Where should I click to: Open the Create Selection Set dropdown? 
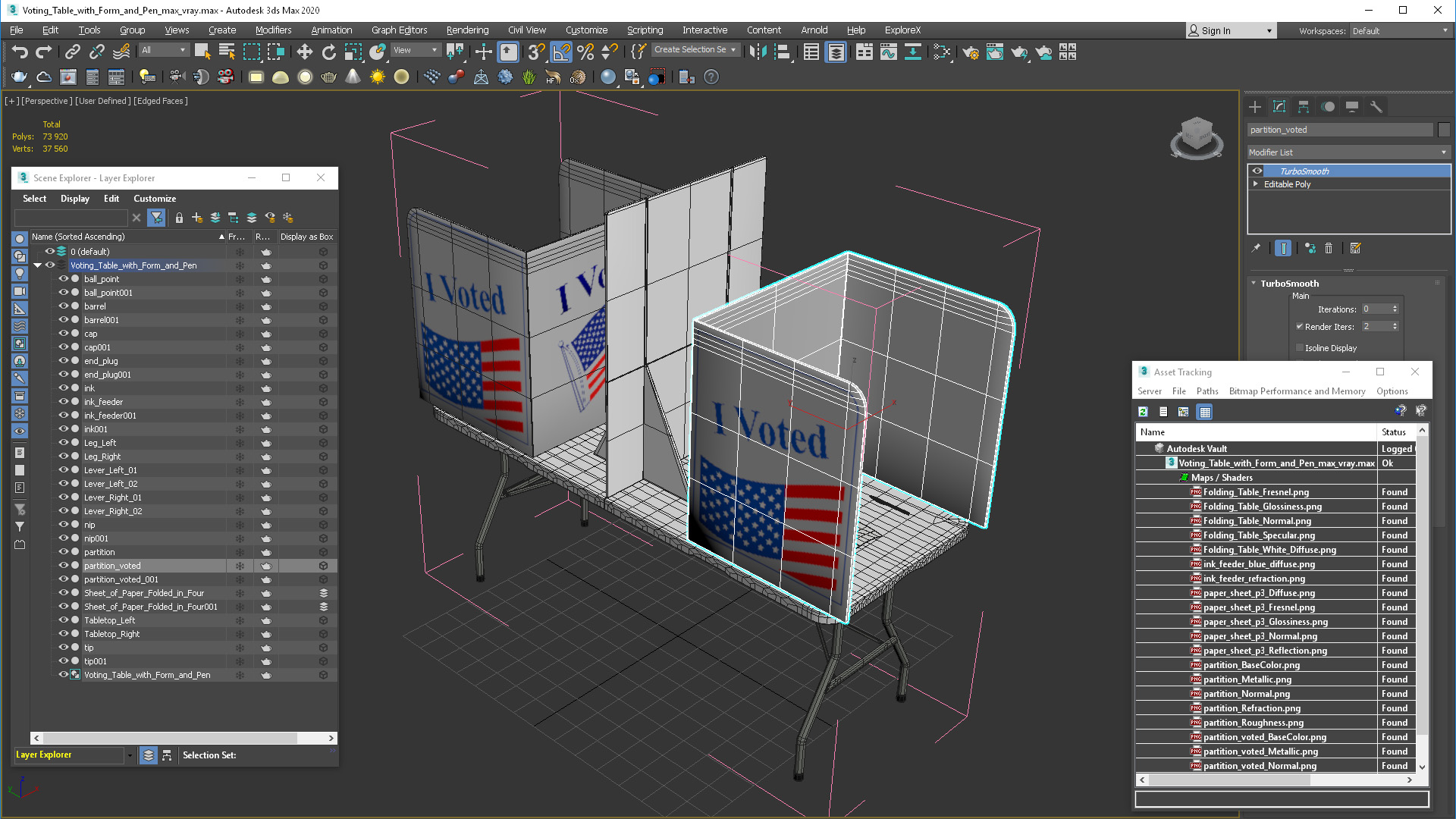click(x=695, y=50)
